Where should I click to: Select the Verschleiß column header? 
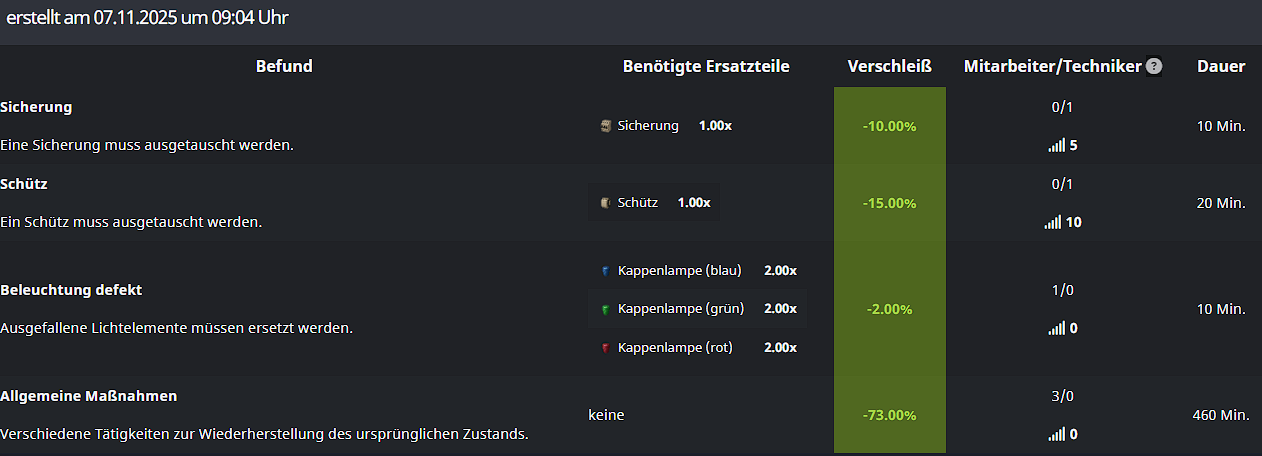point(889,67)
